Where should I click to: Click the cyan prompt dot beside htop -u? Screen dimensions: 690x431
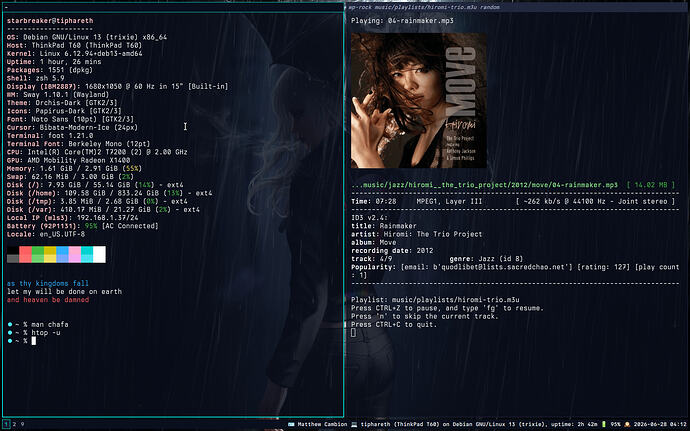tap(10, 333)
